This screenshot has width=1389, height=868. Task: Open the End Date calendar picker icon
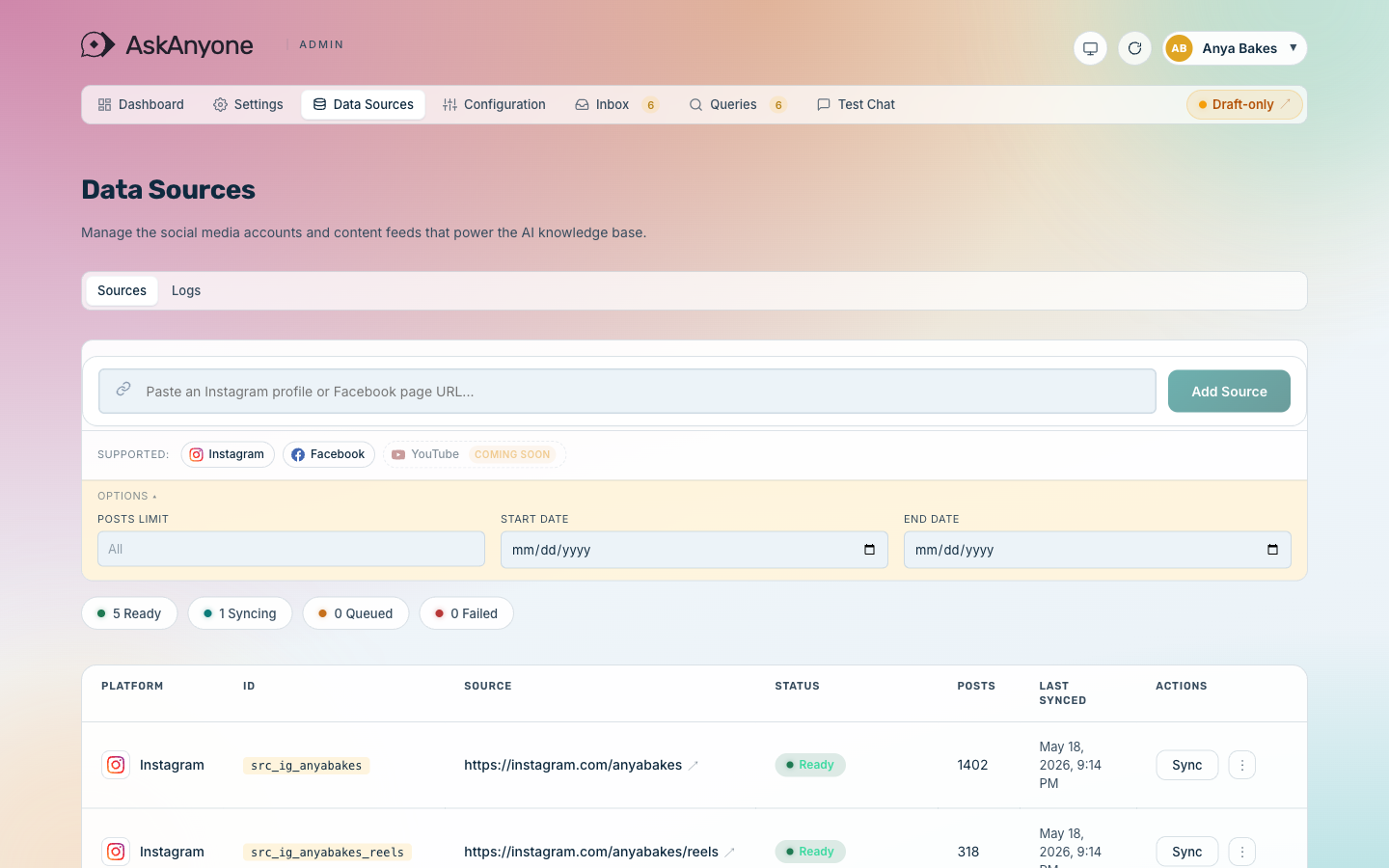(1272, 550)
